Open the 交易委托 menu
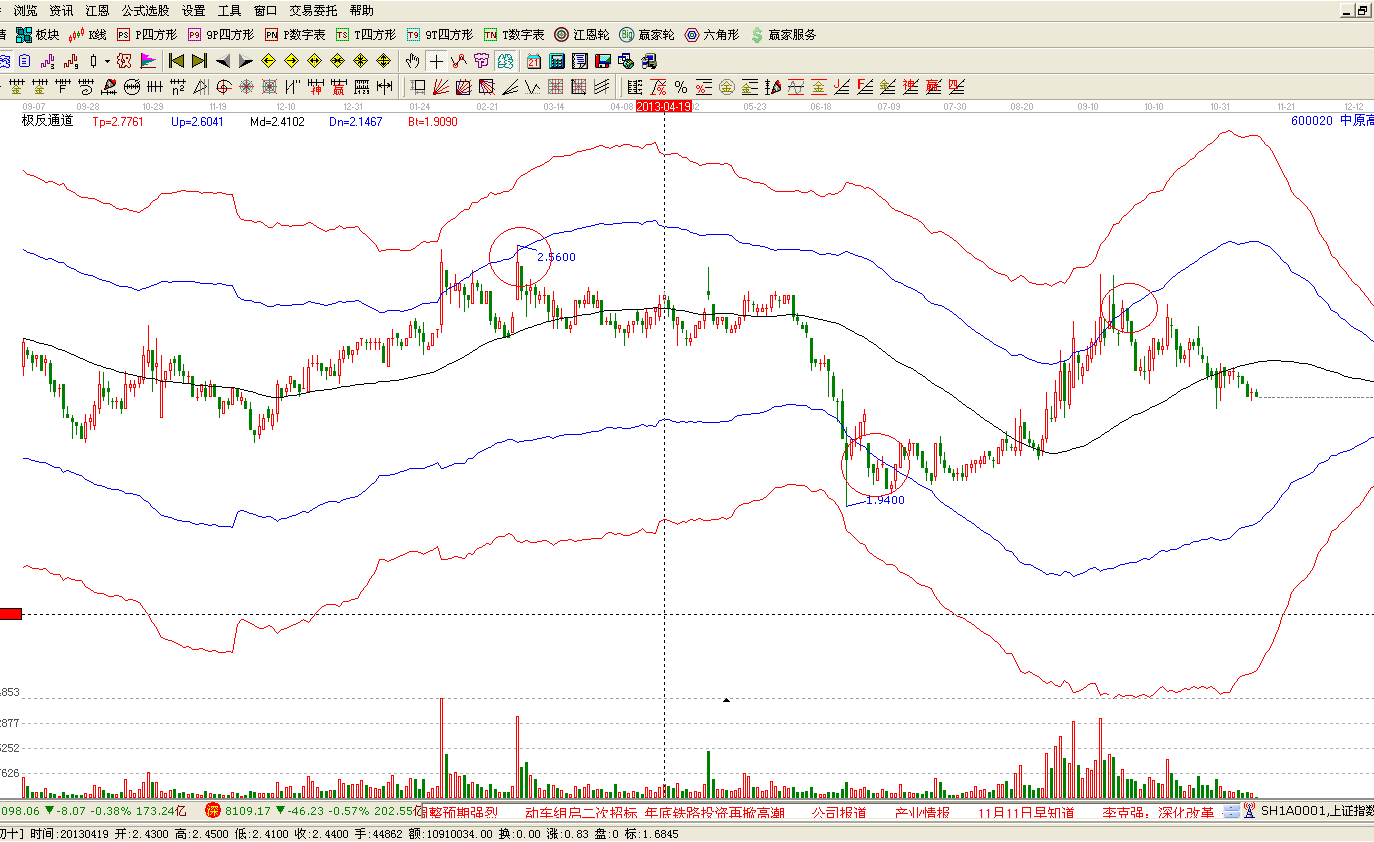The height and width of the screenshot is (842, 1374). (x=313, y=10)
